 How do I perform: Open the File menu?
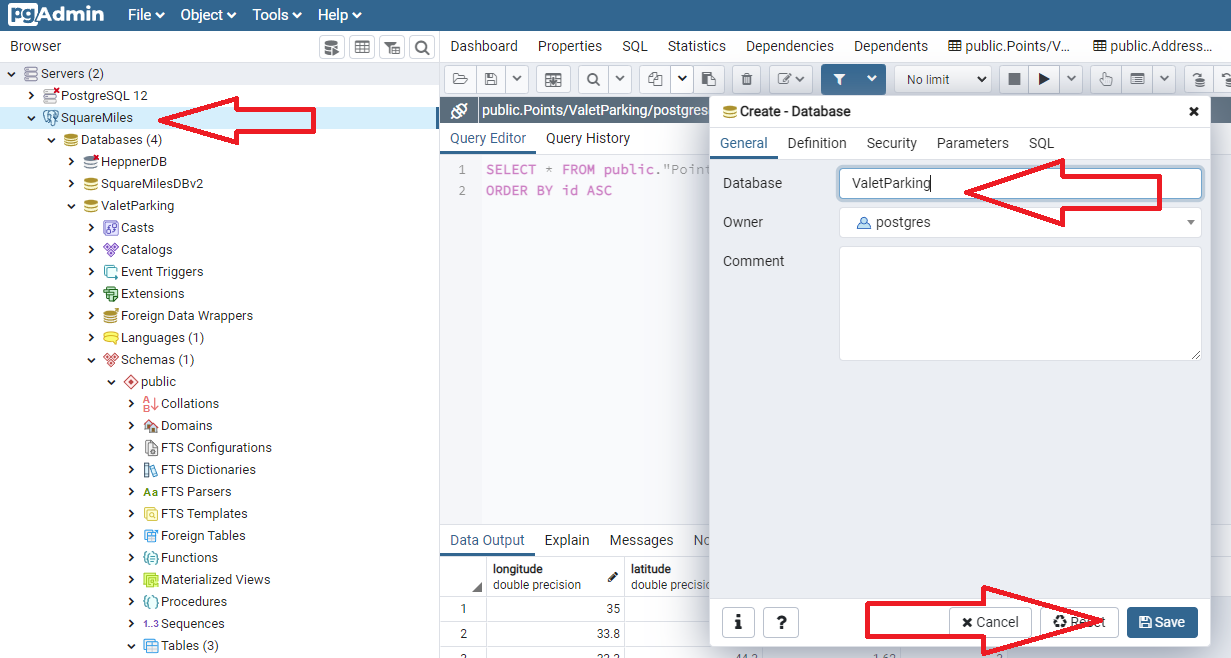pyautogui.click(x=146, y=15)
